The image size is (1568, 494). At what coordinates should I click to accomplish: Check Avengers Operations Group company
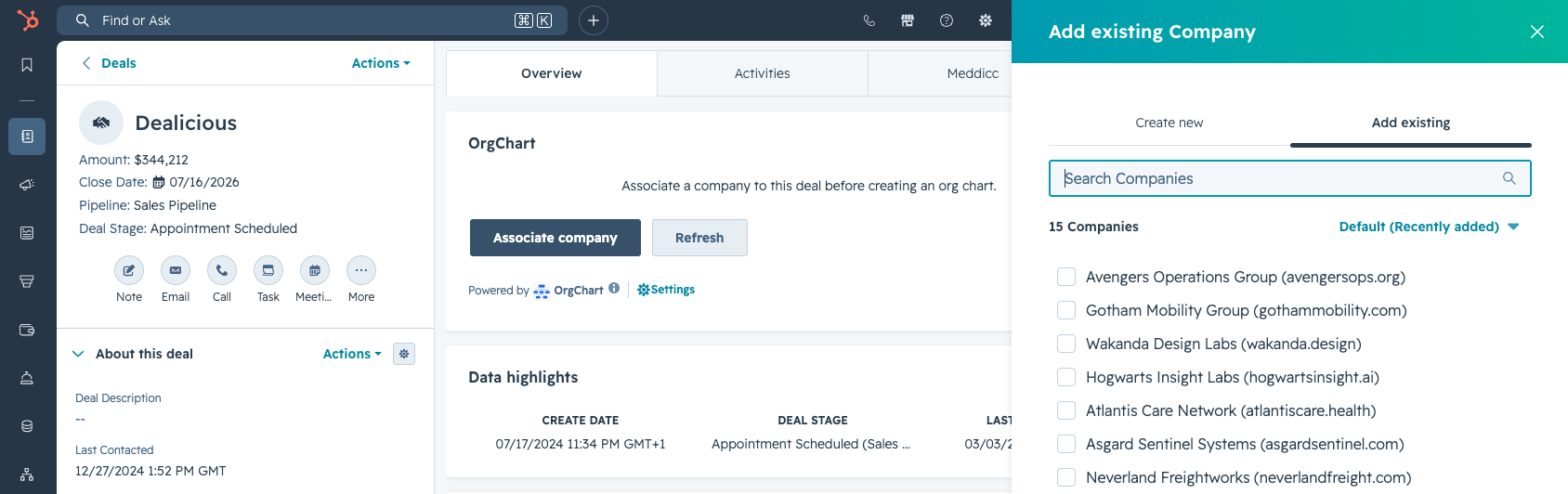[1066, 277]
